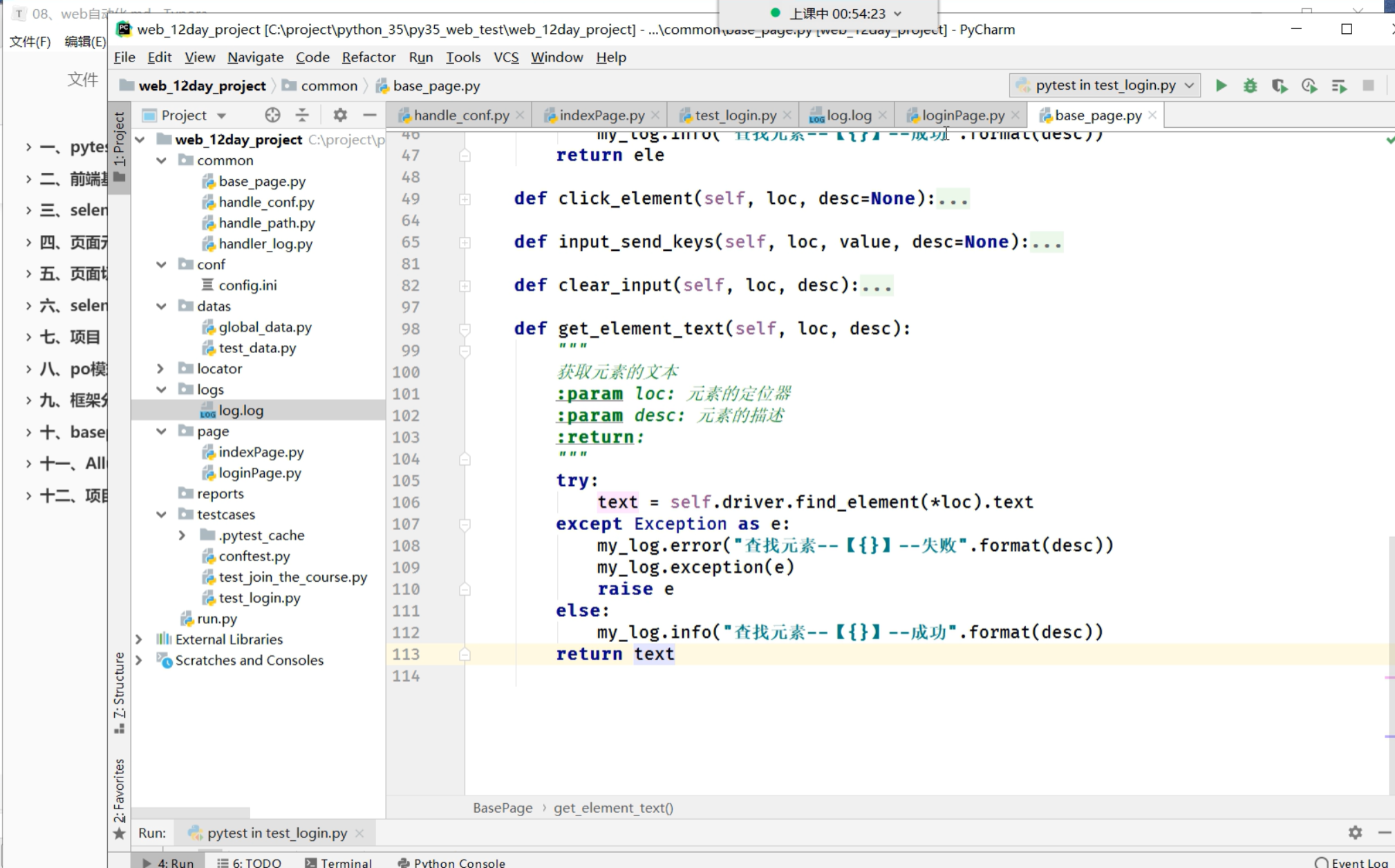The height and width of the screenshot is (868, 1395).
Task: Click the common breadcrumb in navigation bar
Action: 329,86
